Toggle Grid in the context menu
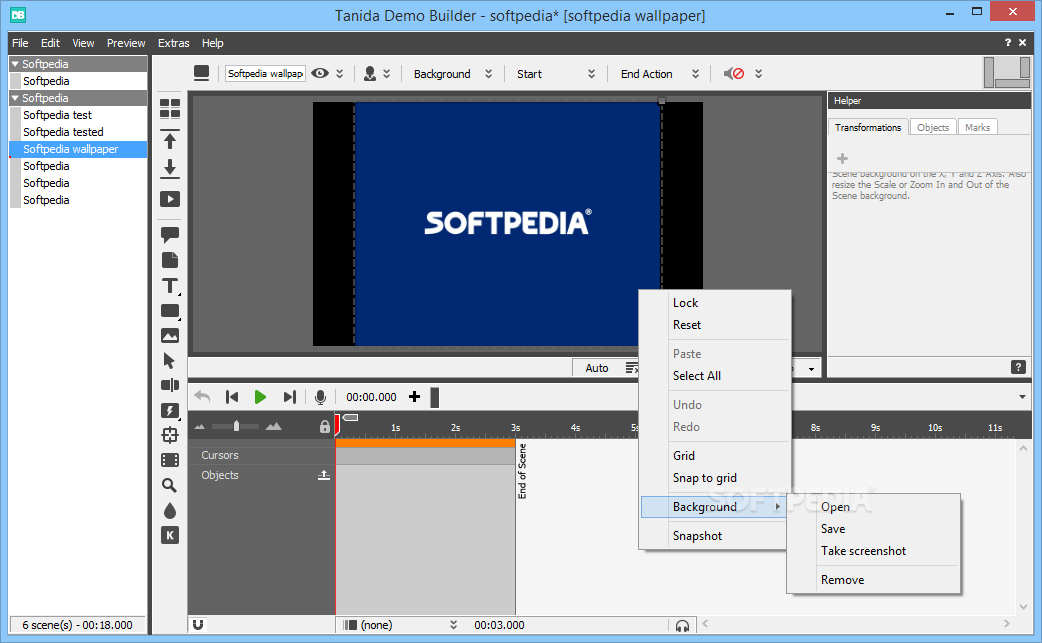 pos(684,456)
